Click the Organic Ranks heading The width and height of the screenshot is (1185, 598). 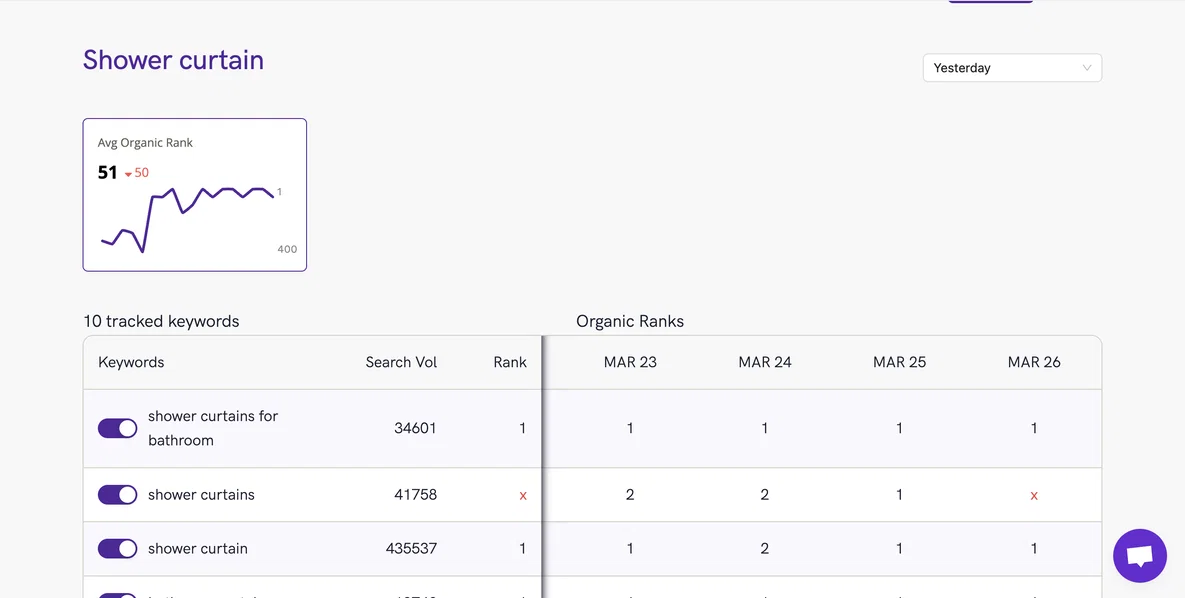630,321
